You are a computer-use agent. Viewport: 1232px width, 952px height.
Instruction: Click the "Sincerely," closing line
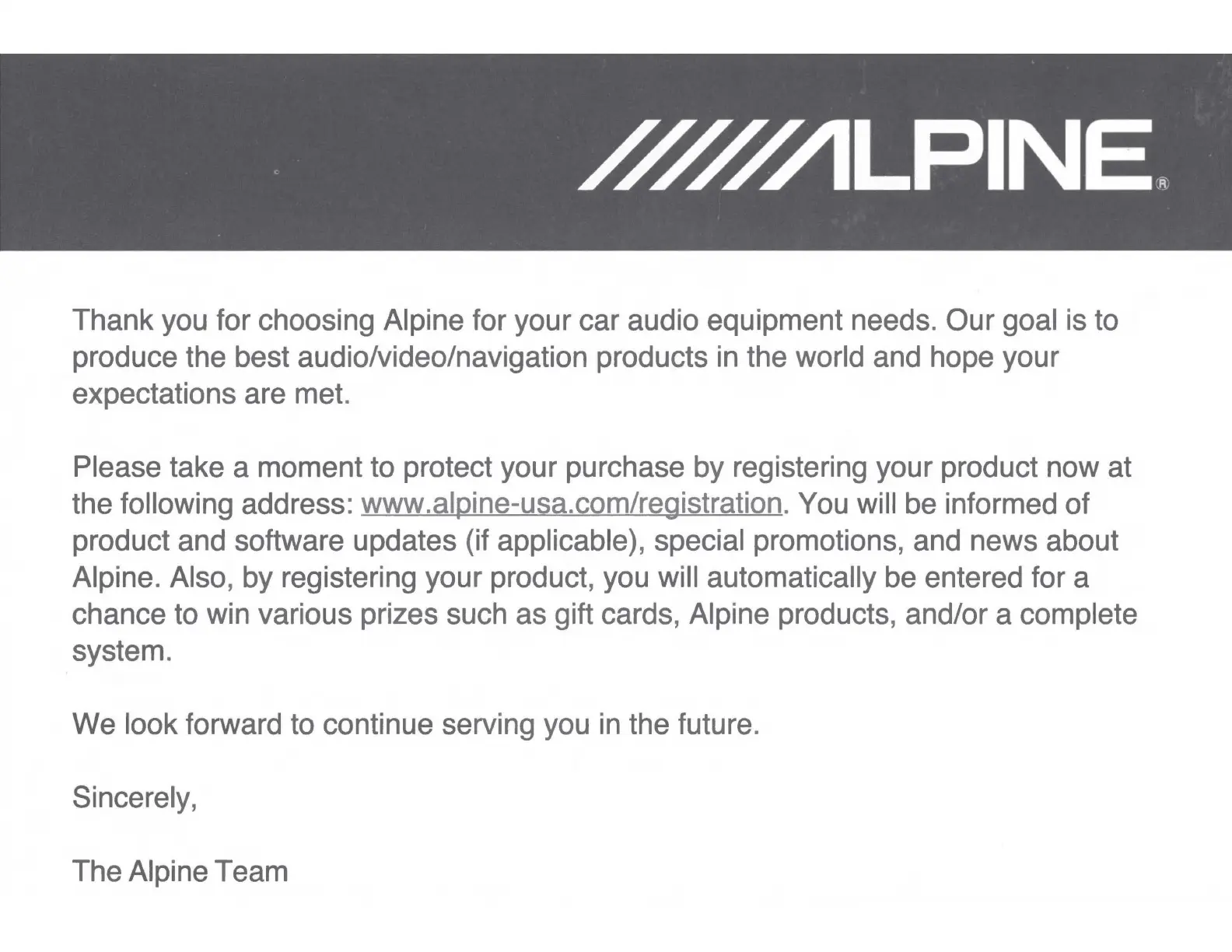pyautogui.click(x=134, y=798)
